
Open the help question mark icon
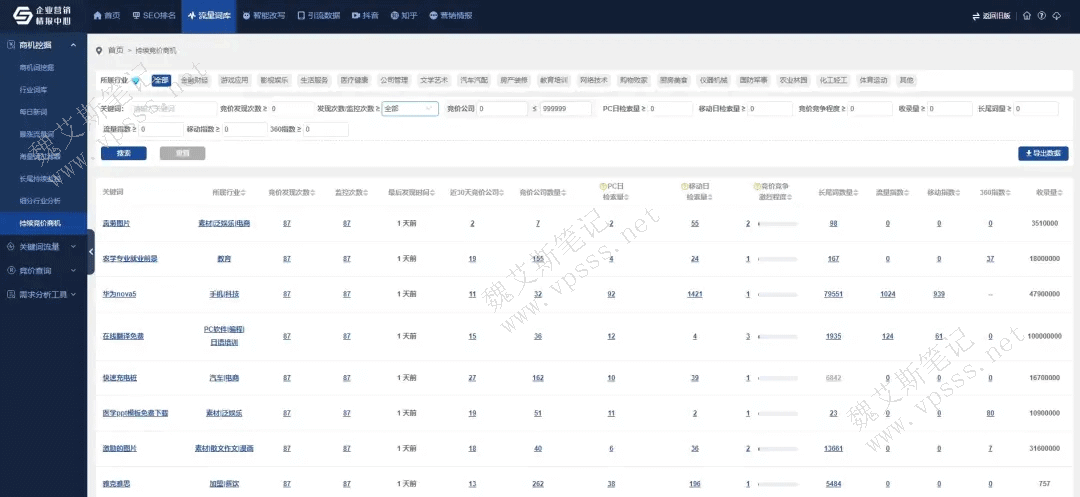coord(1041,16)
